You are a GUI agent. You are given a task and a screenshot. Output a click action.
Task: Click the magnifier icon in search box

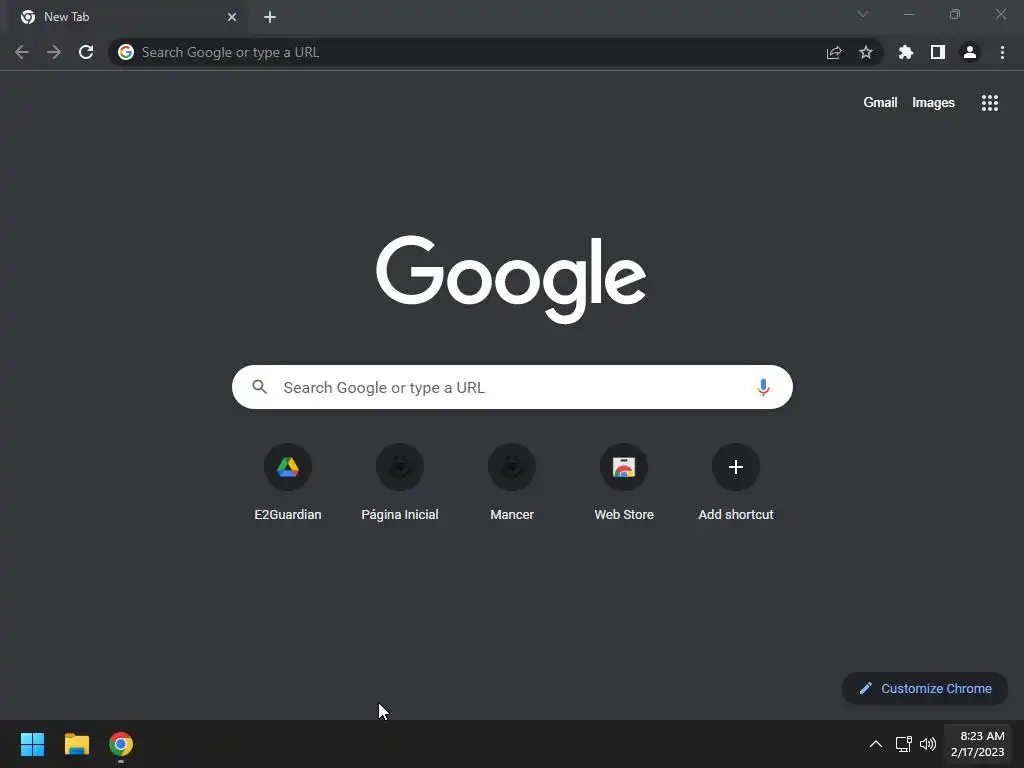pos(259,387)
